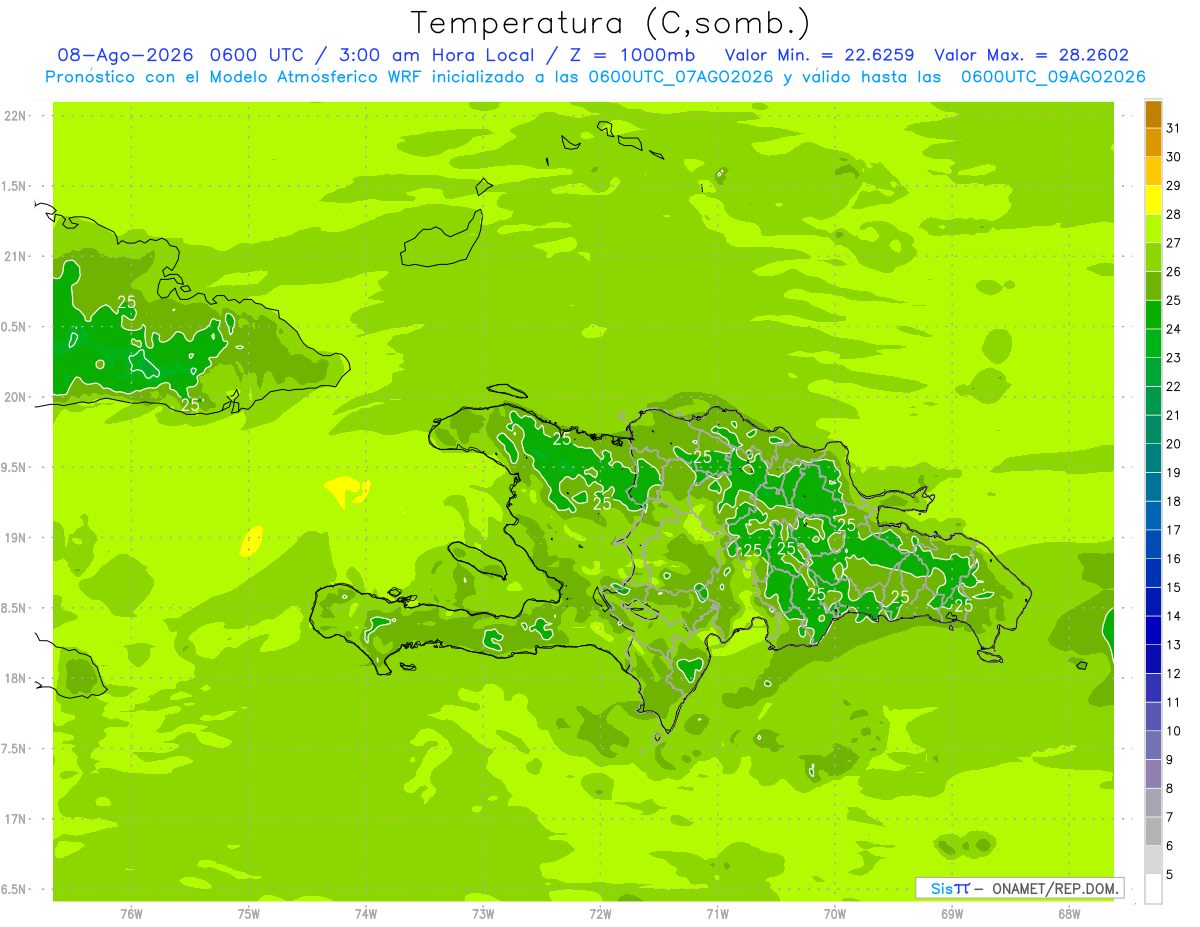Click the "75W" longitude label

[249, 913]
